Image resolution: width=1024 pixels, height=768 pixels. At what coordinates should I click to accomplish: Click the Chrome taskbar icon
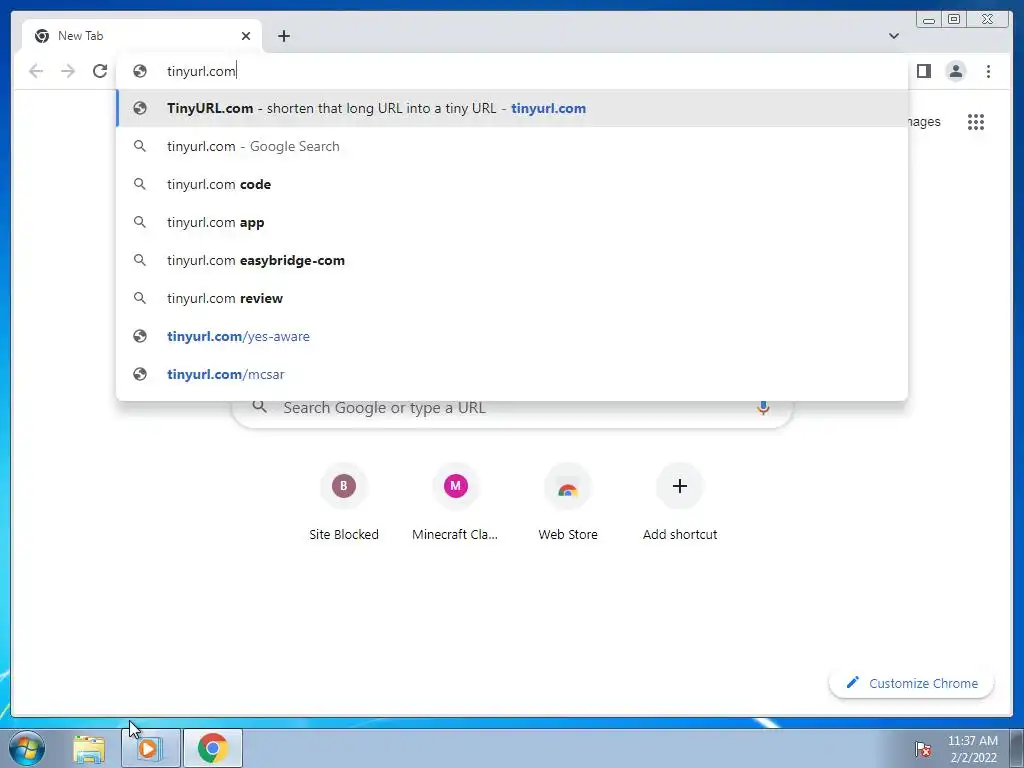(213, 748)
